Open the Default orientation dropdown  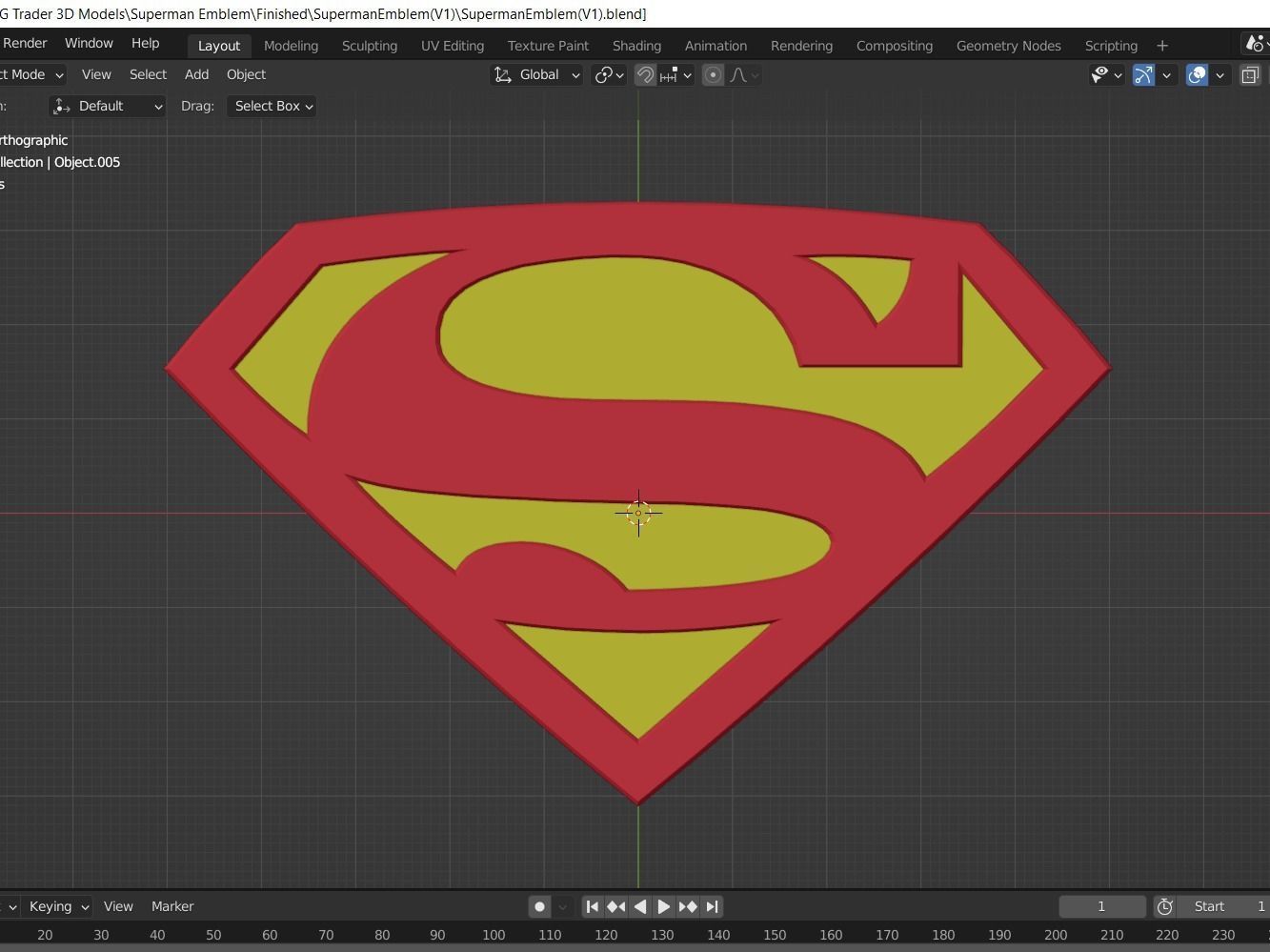coord(108,106)
